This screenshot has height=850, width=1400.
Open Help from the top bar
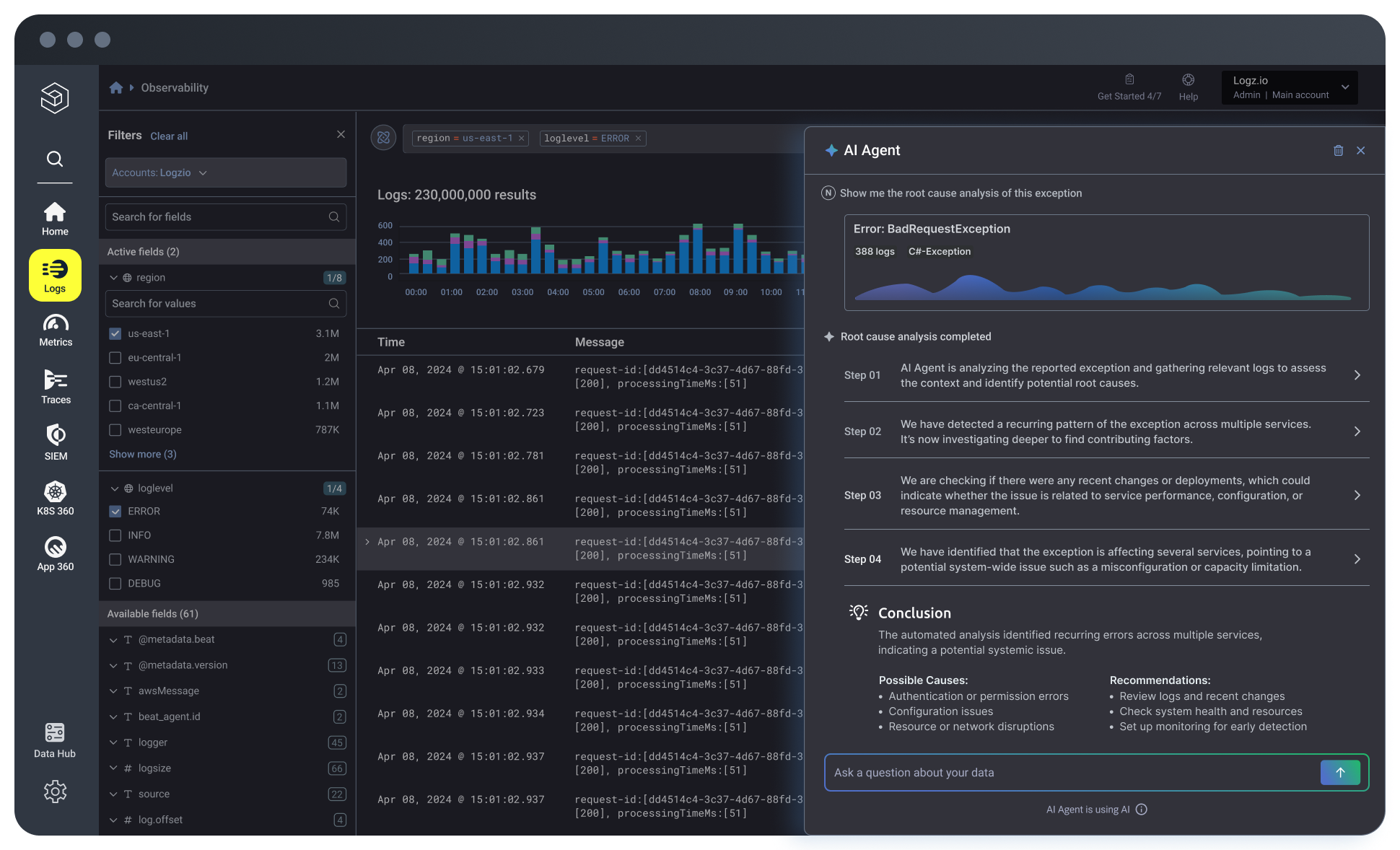[x=1188, y=87]
